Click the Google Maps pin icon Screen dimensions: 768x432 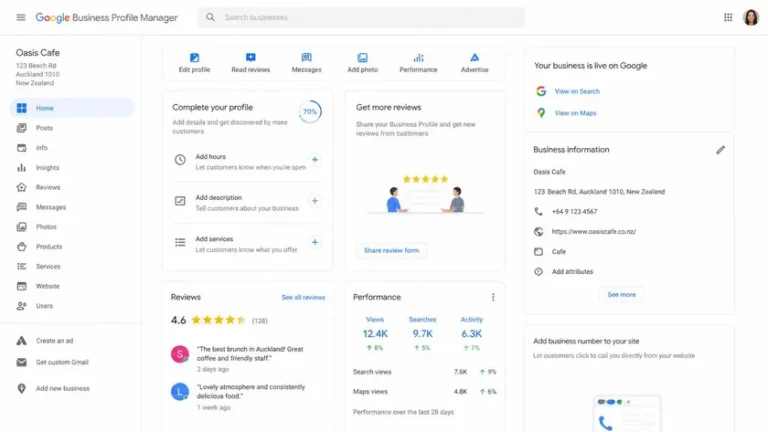click(x=541, y=113)
